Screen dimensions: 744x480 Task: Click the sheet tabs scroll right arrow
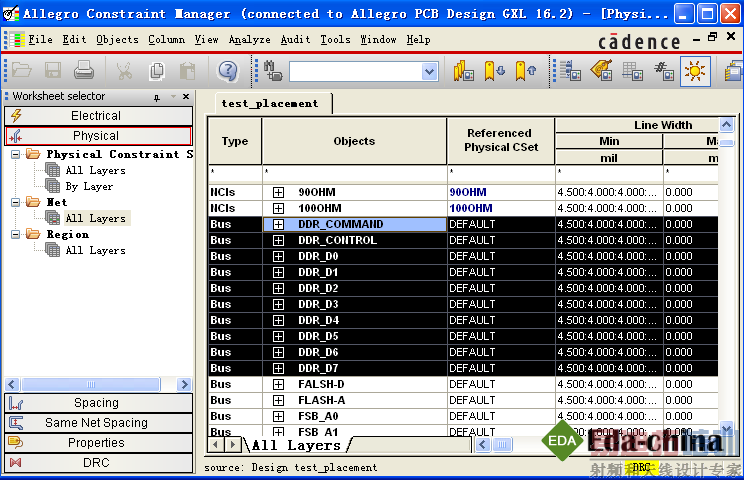click(232, 445)
